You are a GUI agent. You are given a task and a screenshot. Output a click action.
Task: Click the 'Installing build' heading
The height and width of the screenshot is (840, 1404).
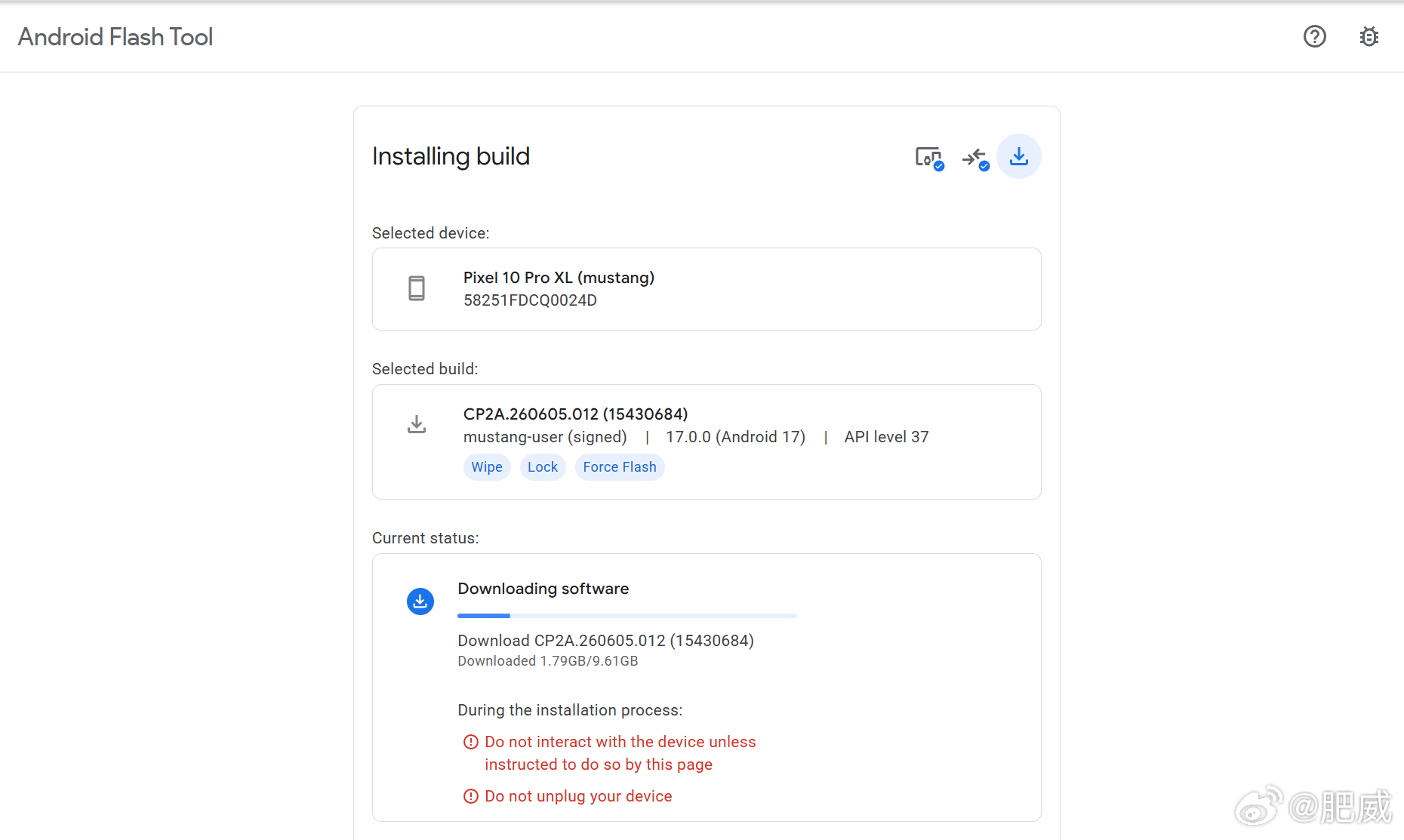[451, 156]
